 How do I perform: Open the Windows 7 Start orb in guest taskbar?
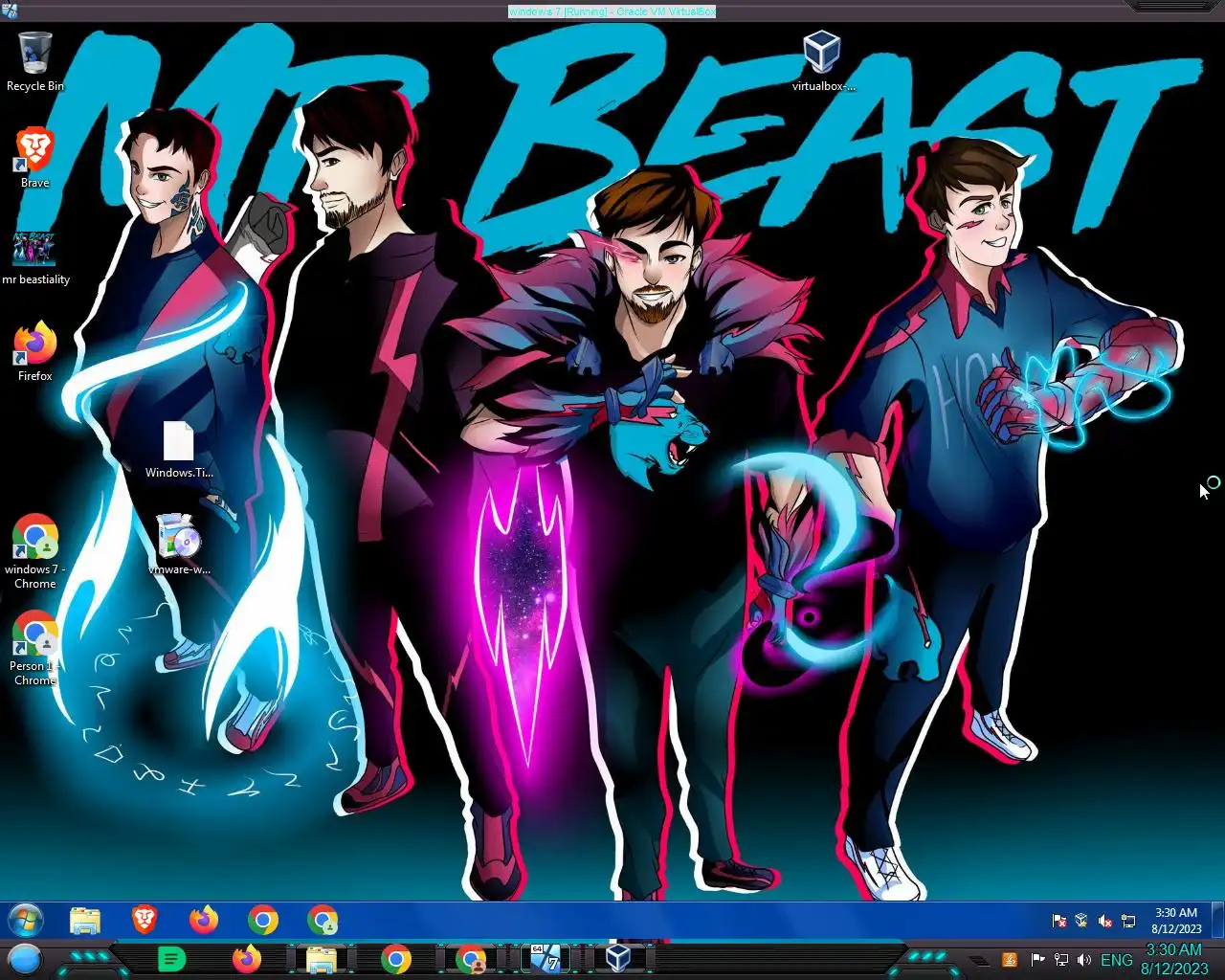[26, 921]
